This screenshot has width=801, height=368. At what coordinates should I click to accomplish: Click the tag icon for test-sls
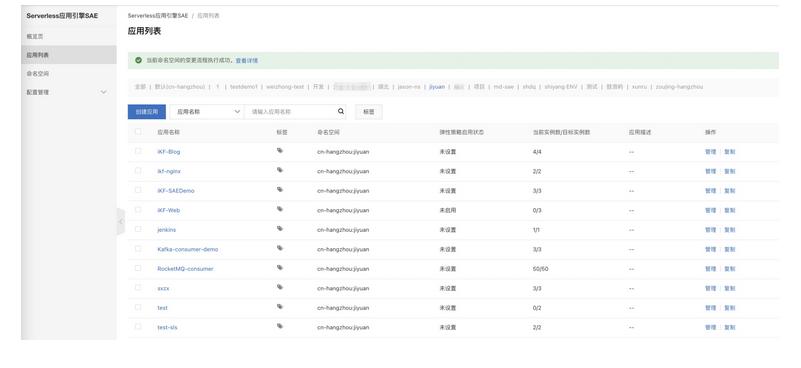coord(280,326)
